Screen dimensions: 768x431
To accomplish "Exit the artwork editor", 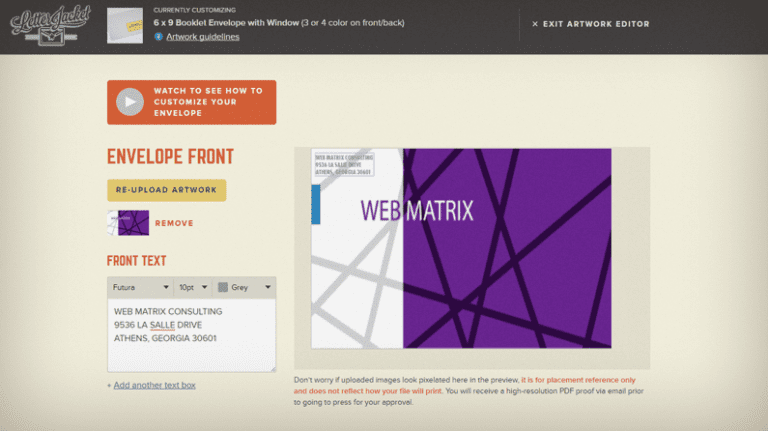I will pos(591,24).
